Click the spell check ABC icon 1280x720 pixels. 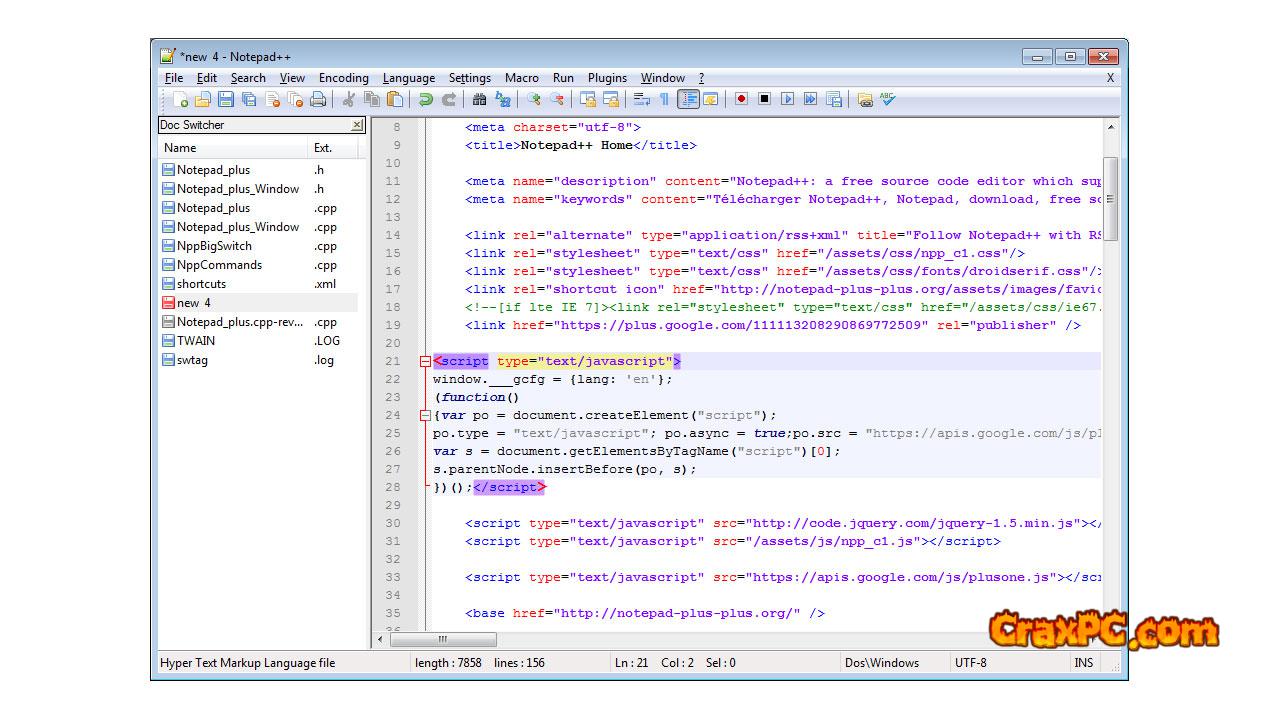[x=887, y=99]
